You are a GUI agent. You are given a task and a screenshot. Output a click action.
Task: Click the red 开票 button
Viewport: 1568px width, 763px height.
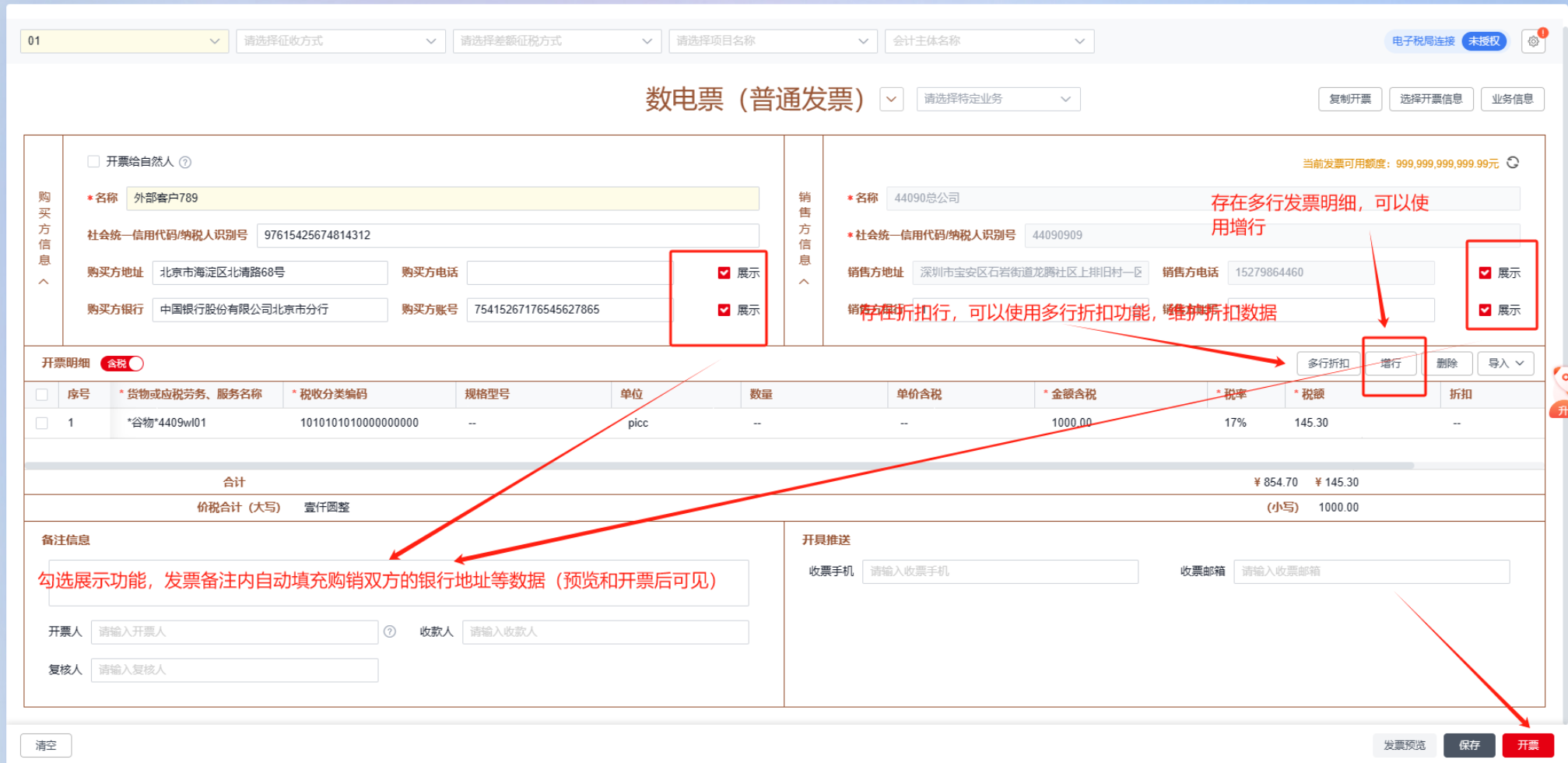coord(1527,745)
